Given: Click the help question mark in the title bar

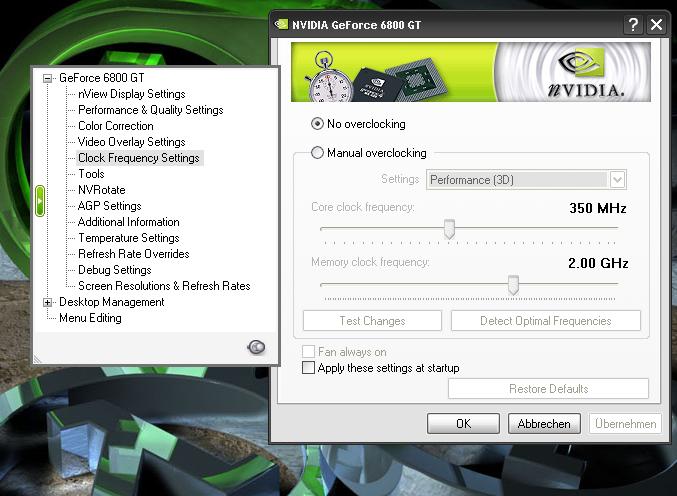Looking at the screenshot, I should click(633, 25).
